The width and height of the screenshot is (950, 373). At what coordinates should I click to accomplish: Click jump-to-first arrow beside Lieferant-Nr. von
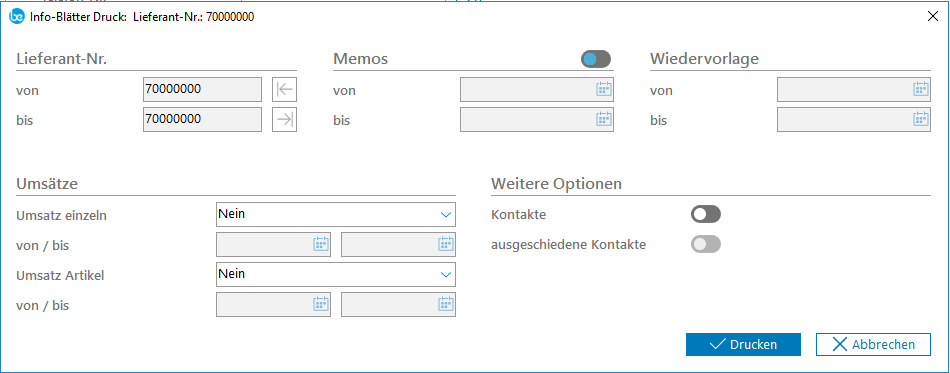[x=284, y=90]
